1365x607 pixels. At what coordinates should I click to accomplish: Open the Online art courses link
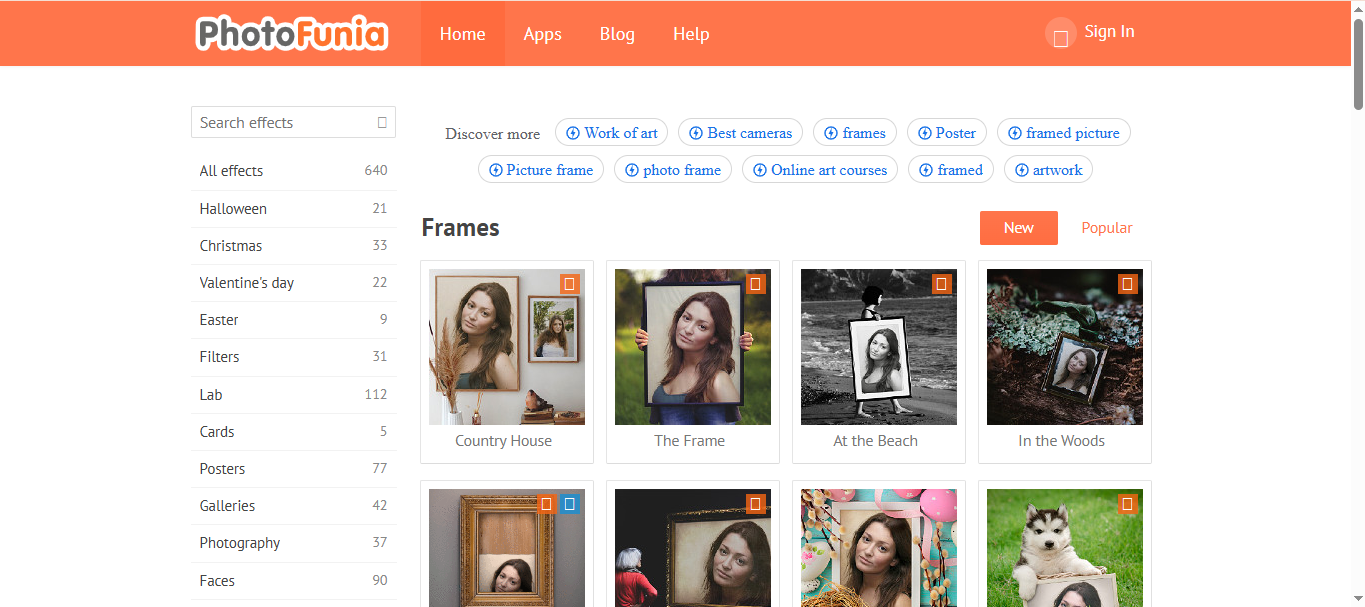[x=819, y=169]
